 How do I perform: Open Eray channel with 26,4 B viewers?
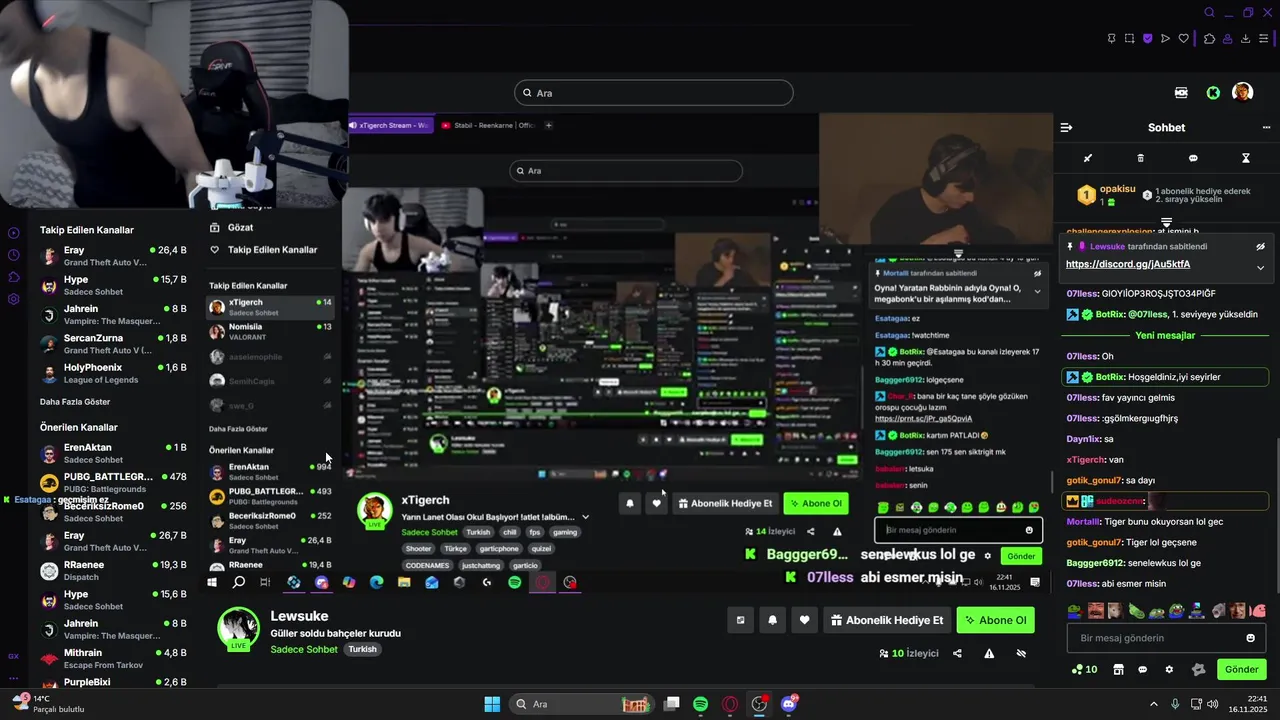tap(113, 256)
